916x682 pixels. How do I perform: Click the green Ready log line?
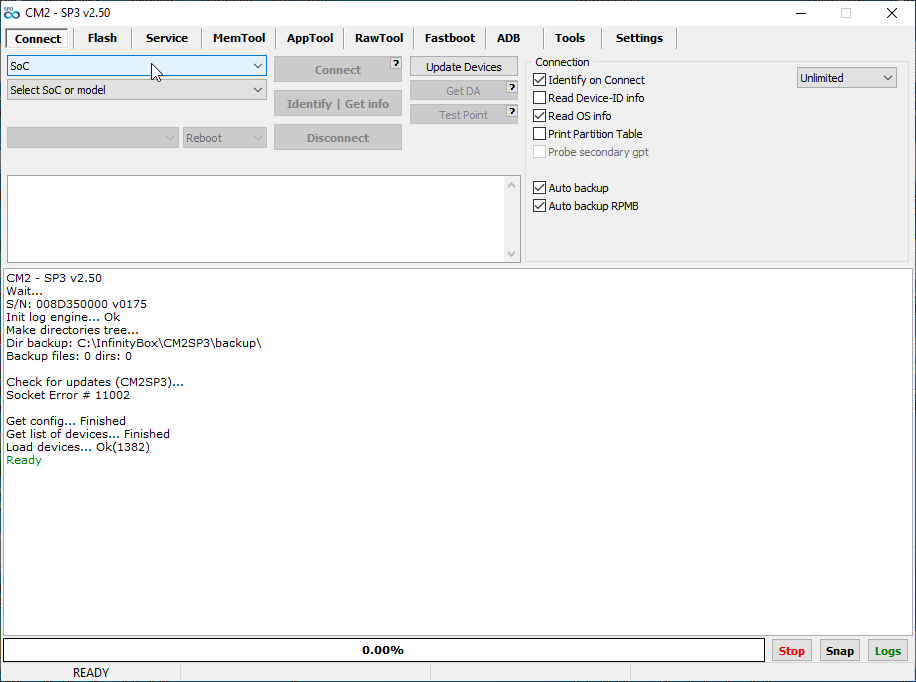coord(24,460)
